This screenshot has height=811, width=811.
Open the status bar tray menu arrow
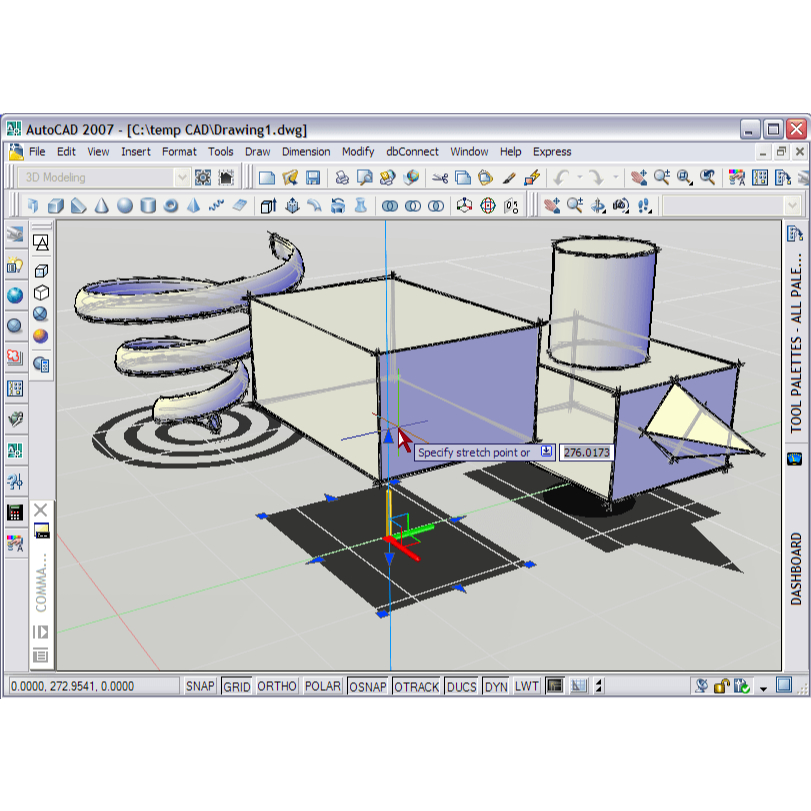pyautogui.click(x=763, y=688)
